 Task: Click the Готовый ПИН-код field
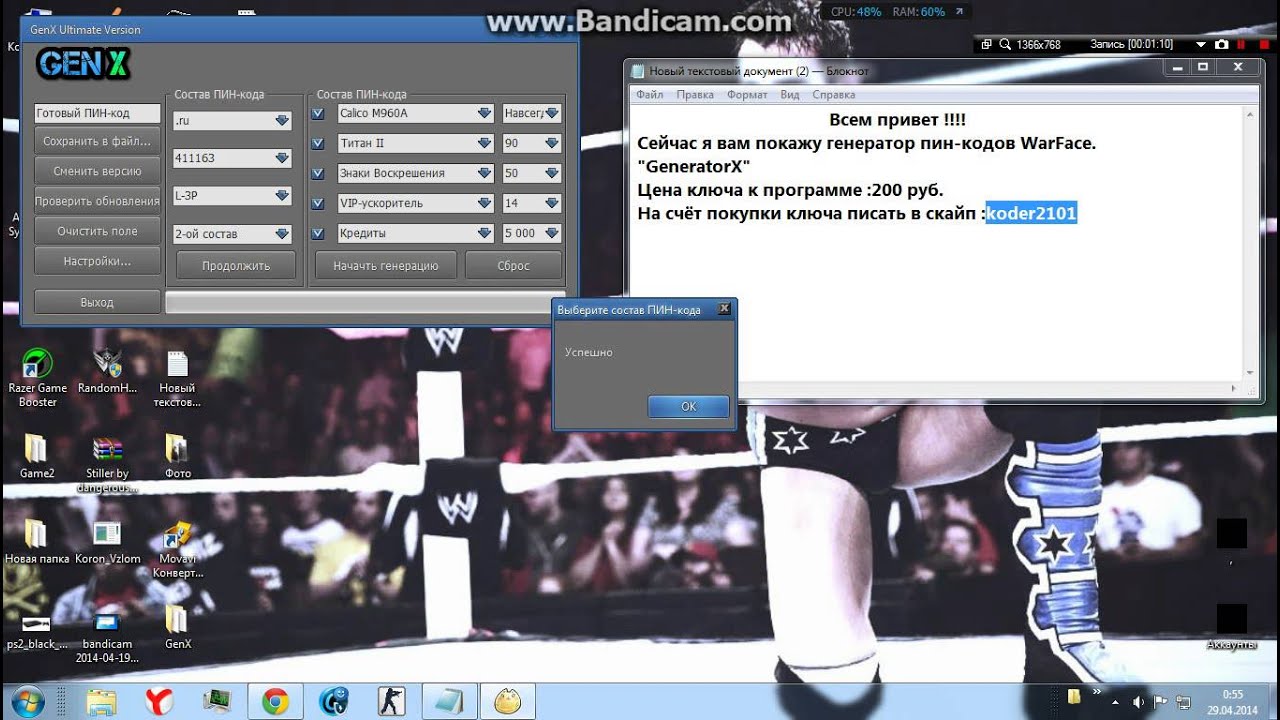coord(97,114)
